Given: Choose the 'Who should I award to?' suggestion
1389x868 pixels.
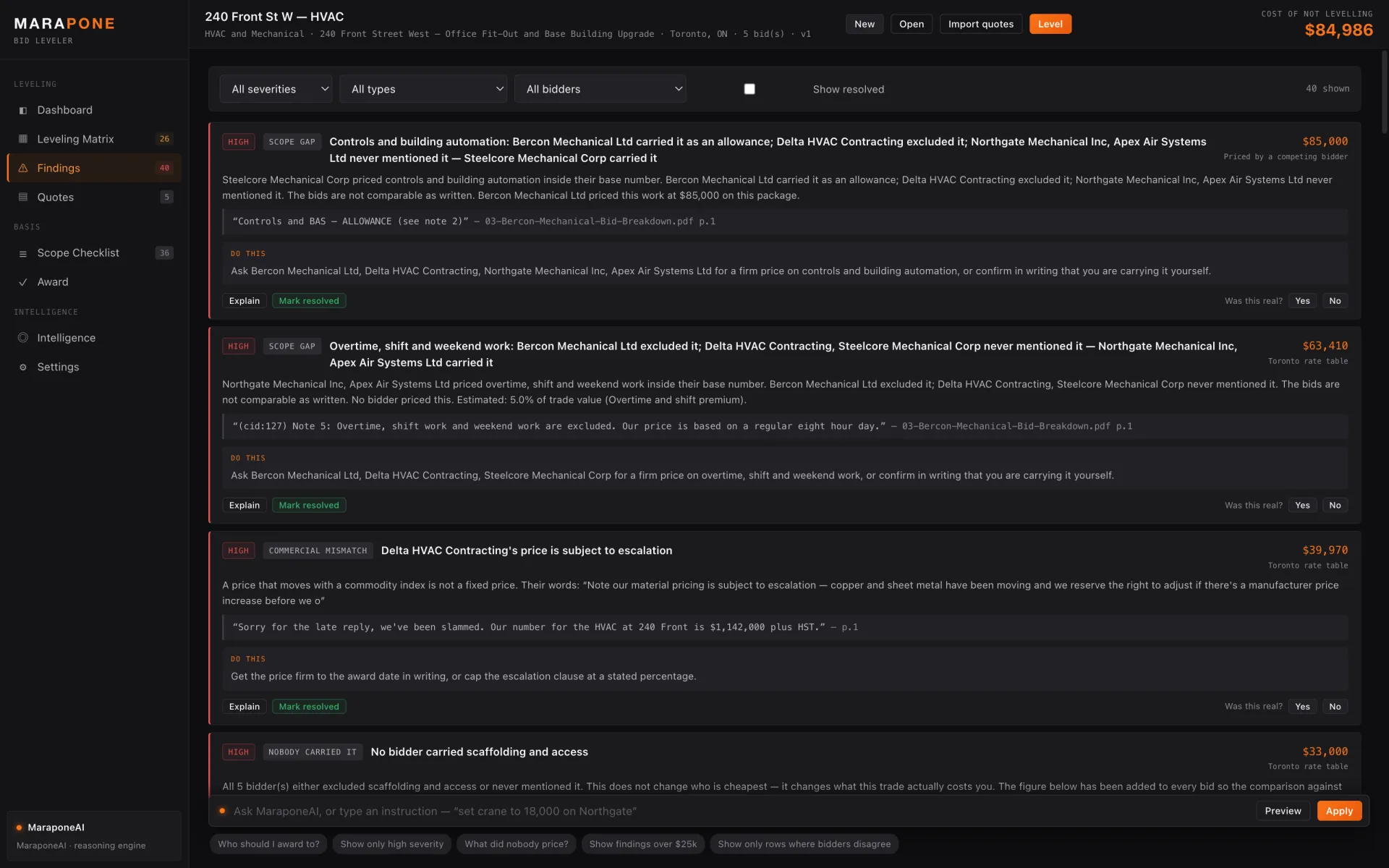Looking at the screenshot, I should (268, 844).
